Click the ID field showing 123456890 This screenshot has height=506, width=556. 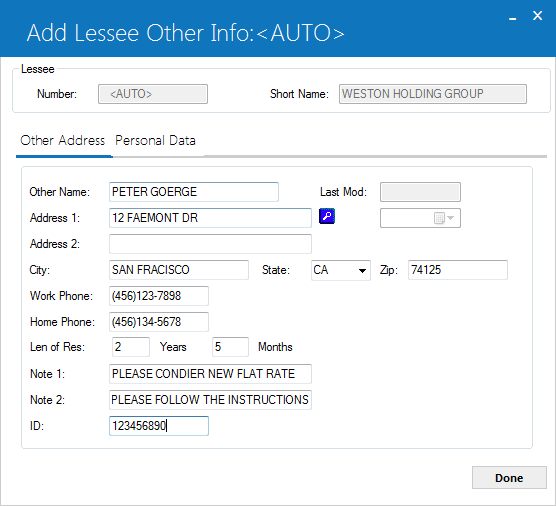(x=159, y=426)
